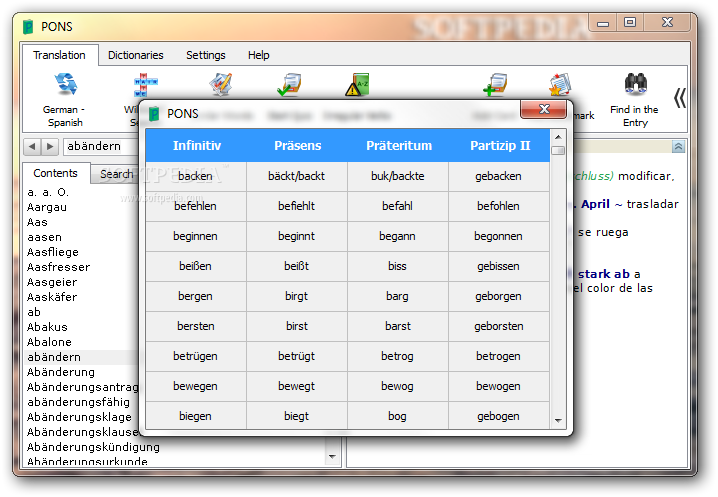Select 'Abänderungsklage' in the contents list
Screen dimensions: 718x497
point(79,417)
